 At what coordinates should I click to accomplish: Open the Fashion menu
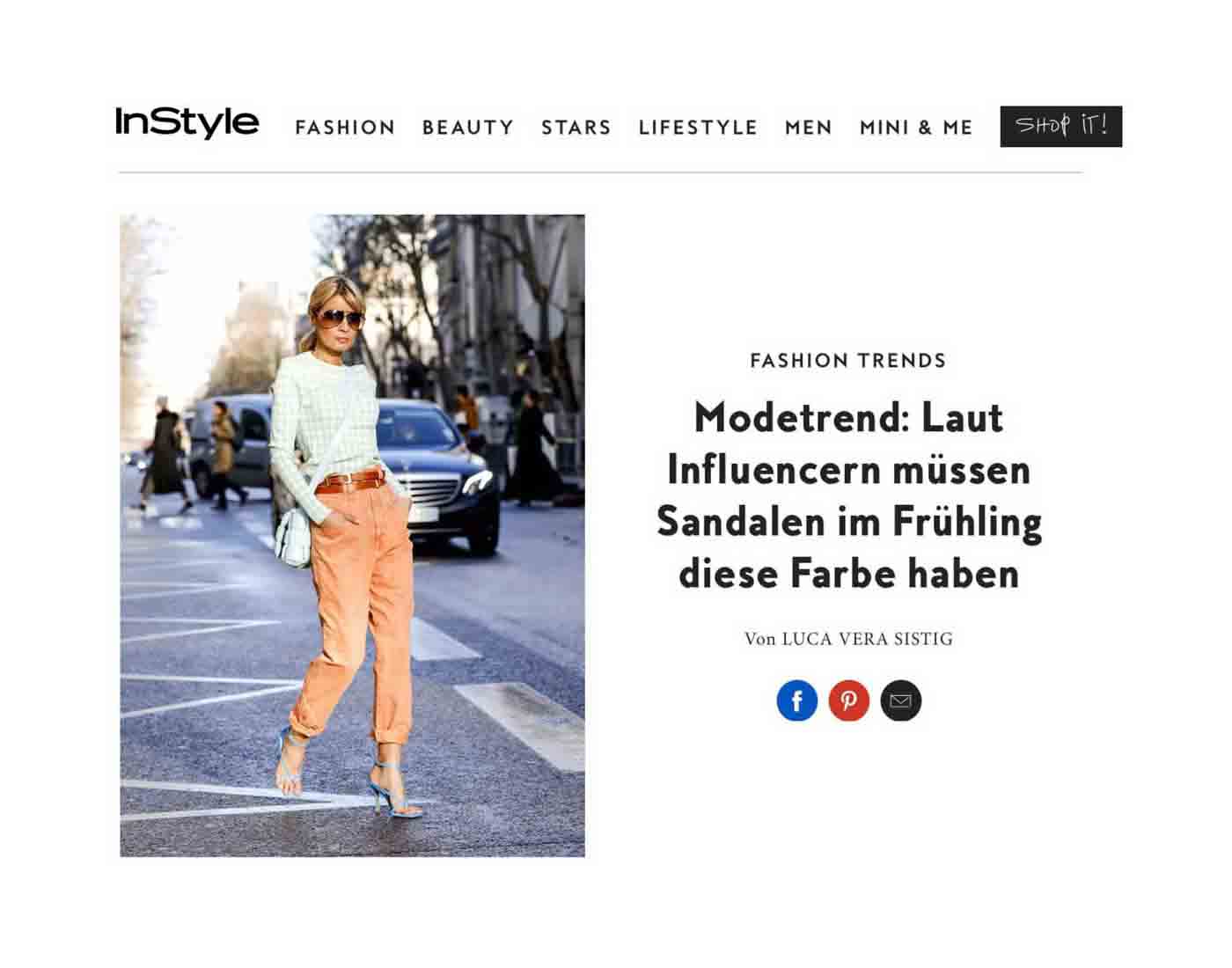coord(346,128)
